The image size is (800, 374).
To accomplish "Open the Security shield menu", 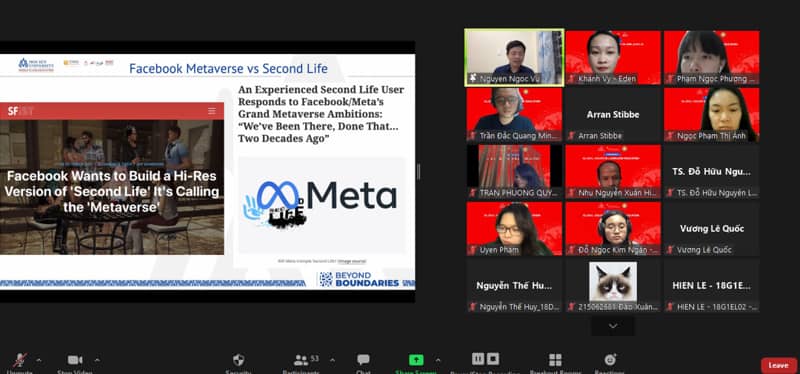I will point(238,361).
